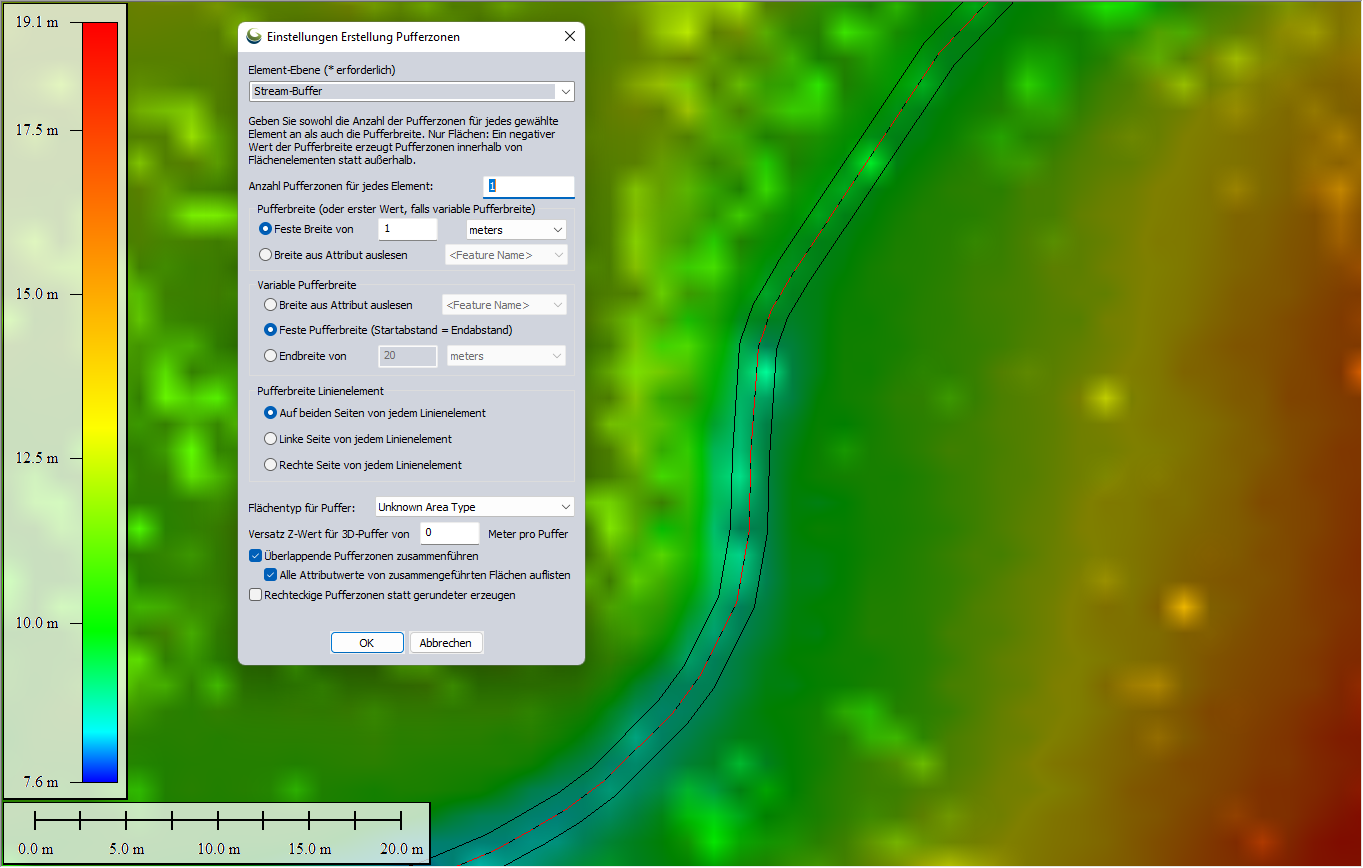1363x868 pixels.
Task: Toggle Alle Attributwerte von zusammengeführten Flächen auflisten
Action: pyautogui.click(x=270, y=575)
